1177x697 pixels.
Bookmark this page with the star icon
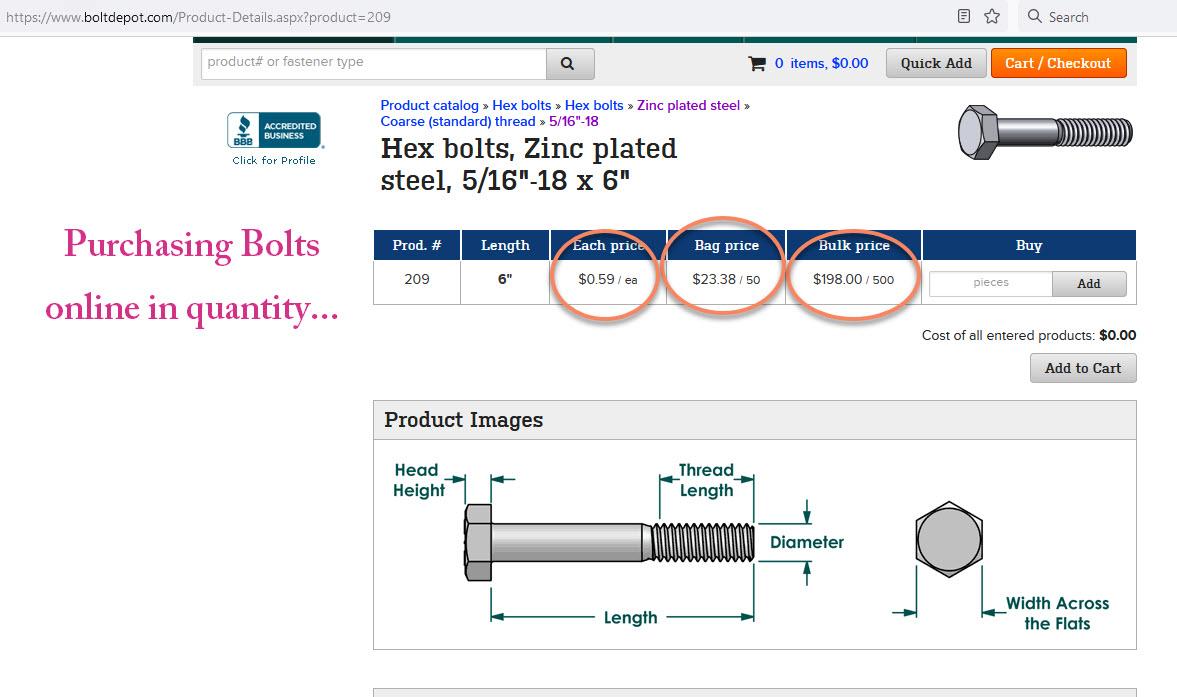tap(992, 17)
